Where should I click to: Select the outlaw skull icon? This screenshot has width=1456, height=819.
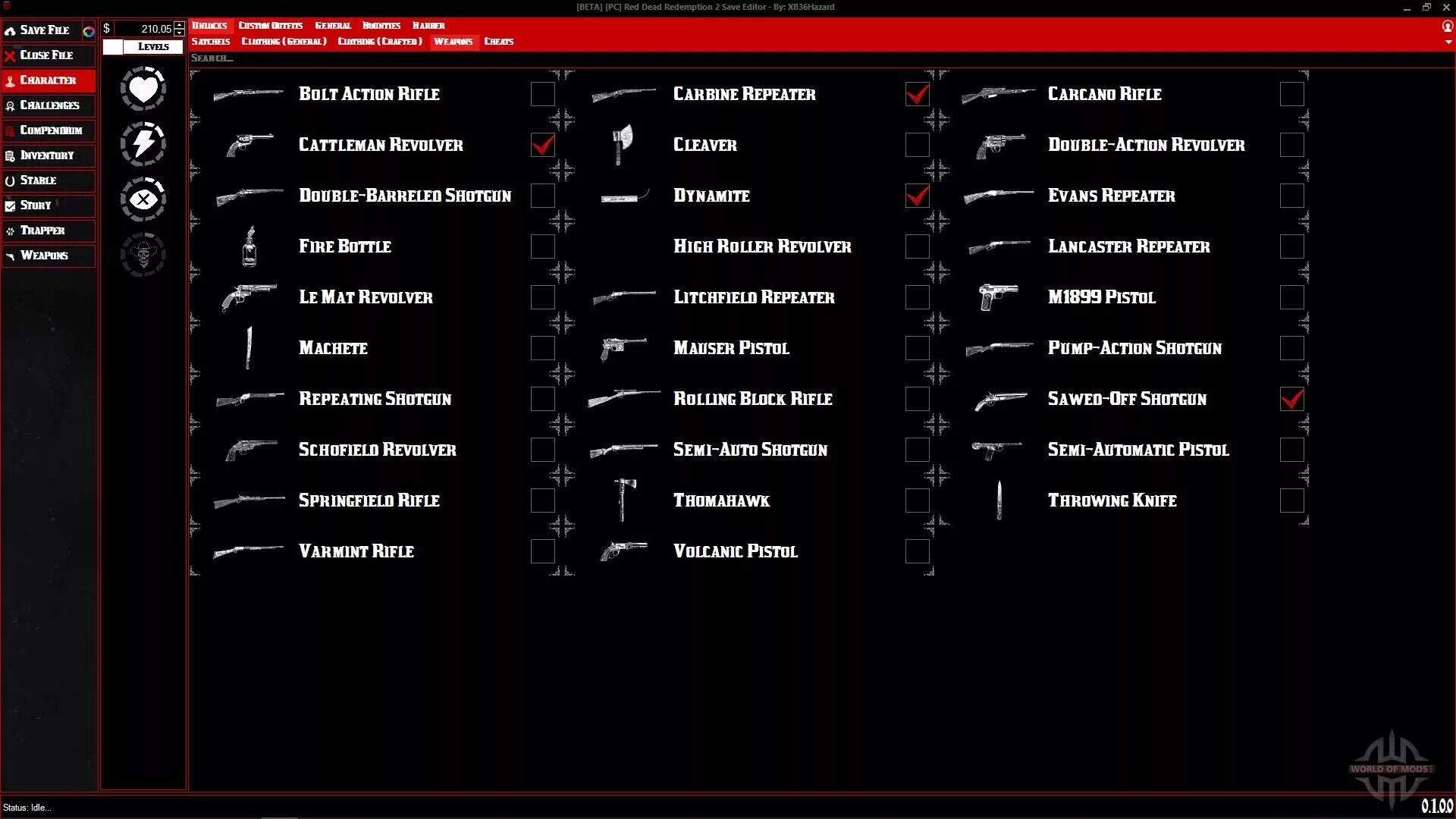pos(143,254)
